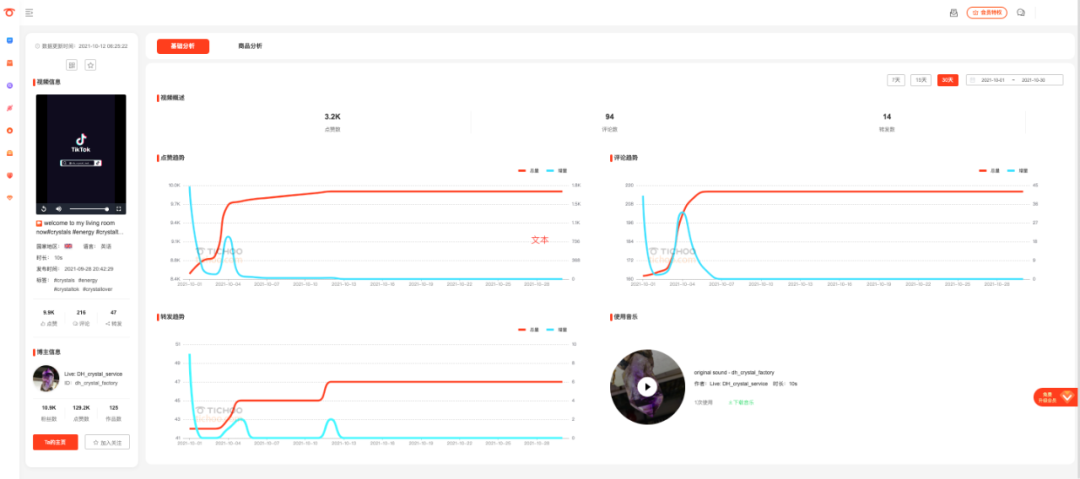The image size is (1080, 479).
Task: Click the QR code icon above the video
Action: [x=72, y=65]
